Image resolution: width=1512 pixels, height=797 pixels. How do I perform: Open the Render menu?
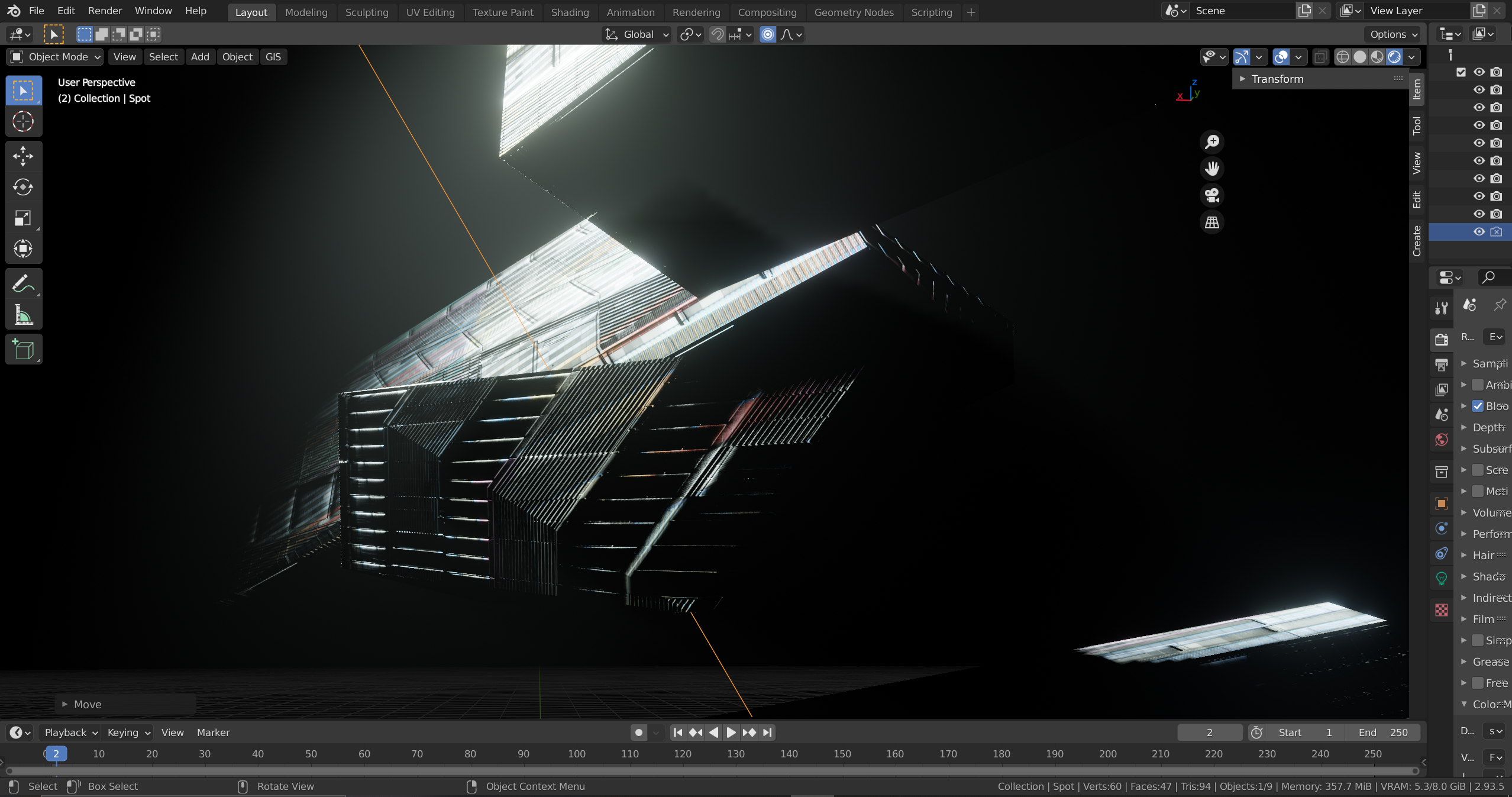(x=105, y=11)
